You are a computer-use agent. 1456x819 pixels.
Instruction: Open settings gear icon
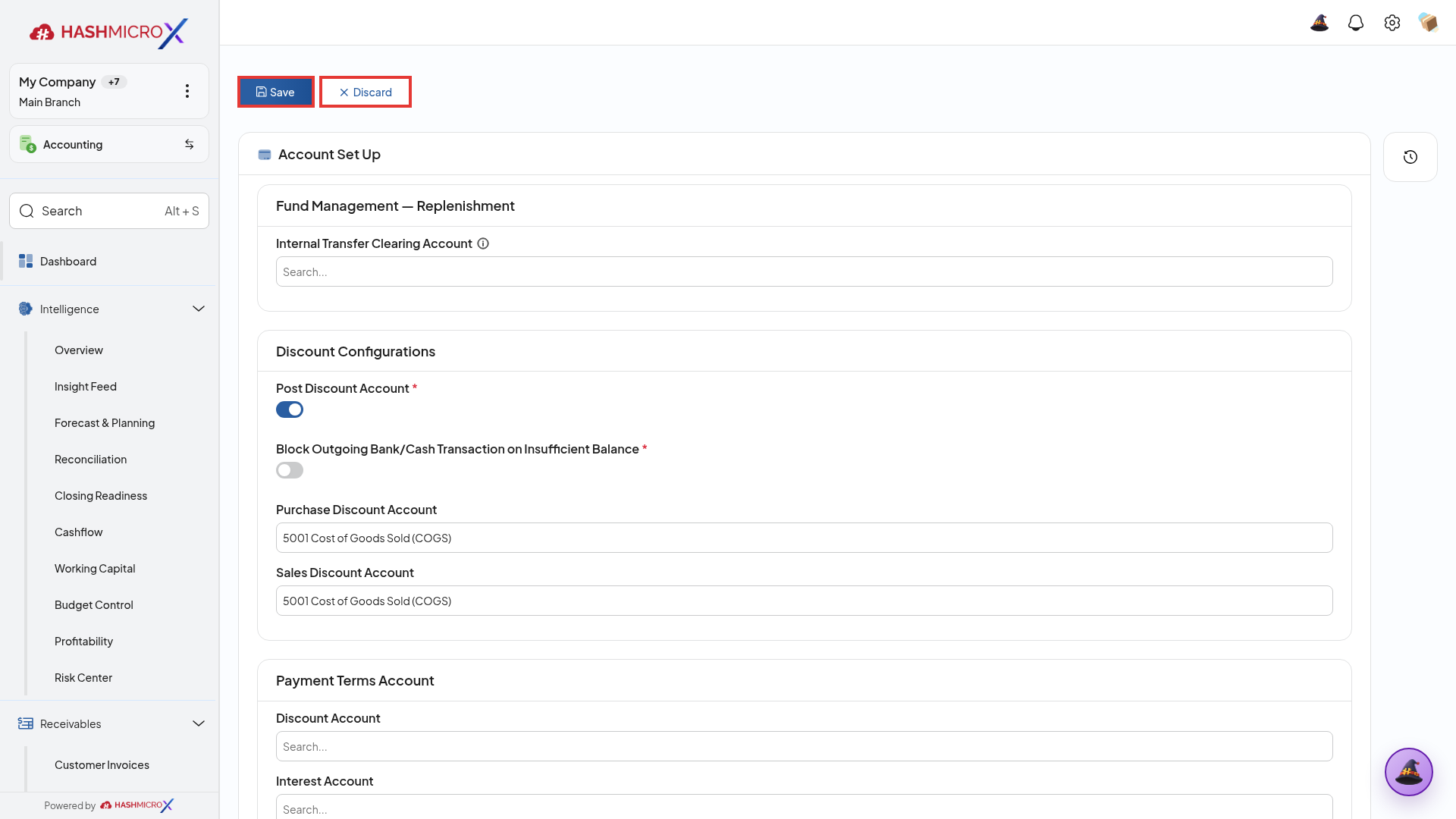[1392, 23]
